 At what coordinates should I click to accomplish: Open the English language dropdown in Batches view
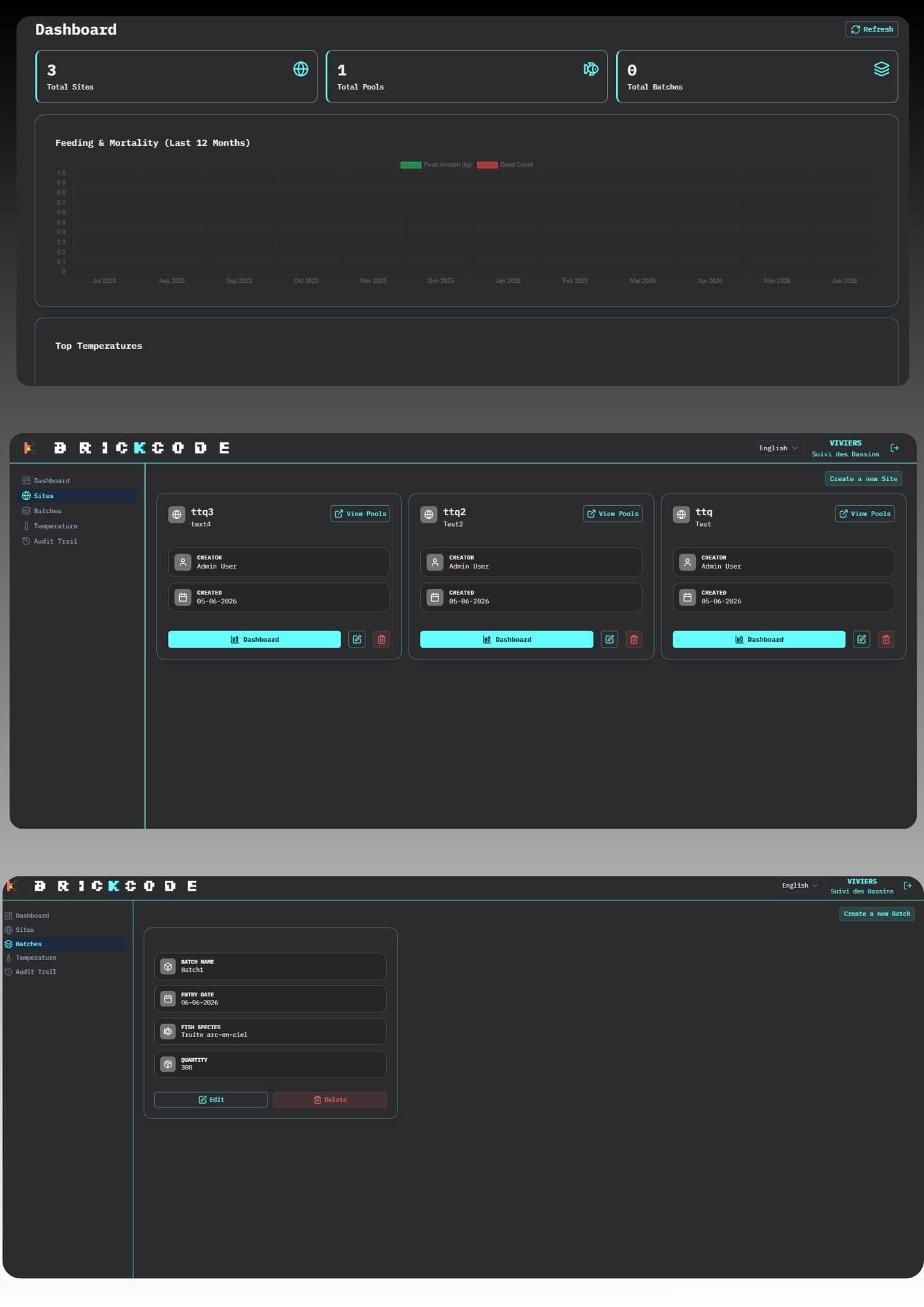800,885
